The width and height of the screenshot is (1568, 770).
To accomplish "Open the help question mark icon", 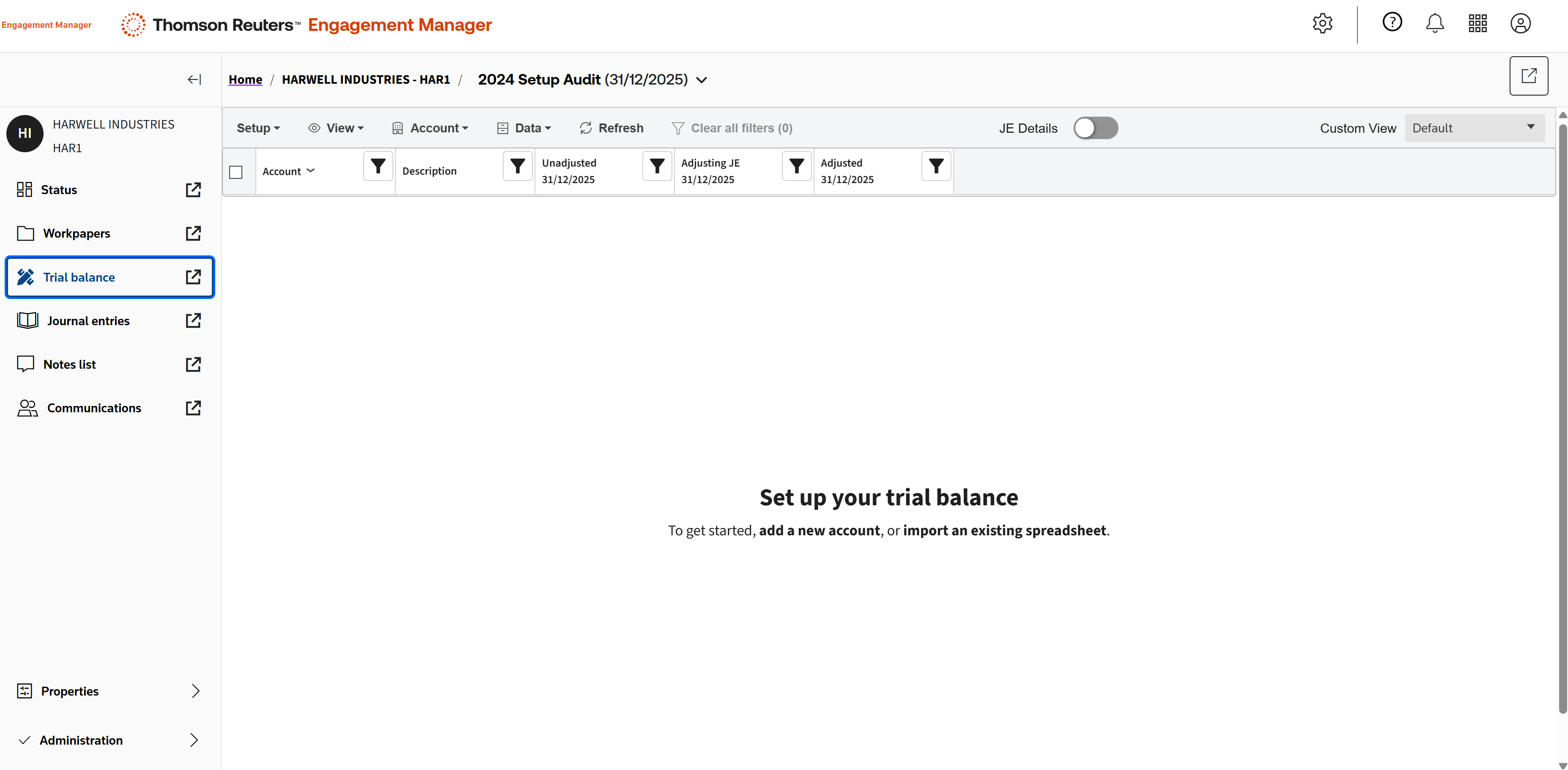I will 1392,22.
